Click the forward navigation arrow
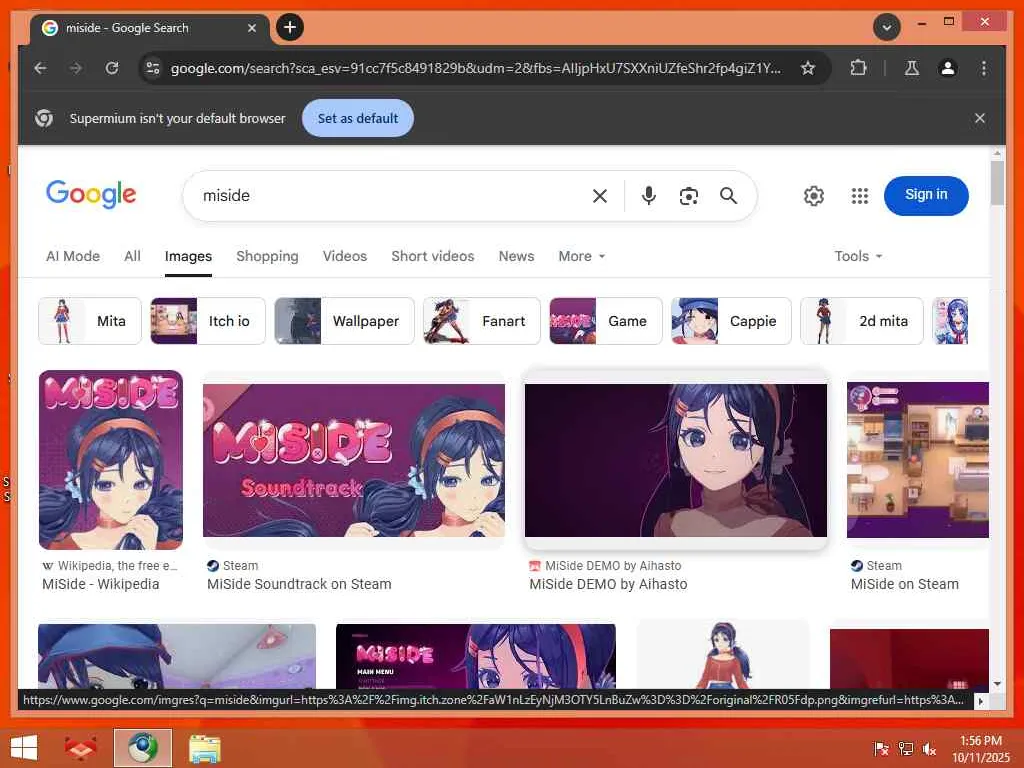 coord(76,68)
